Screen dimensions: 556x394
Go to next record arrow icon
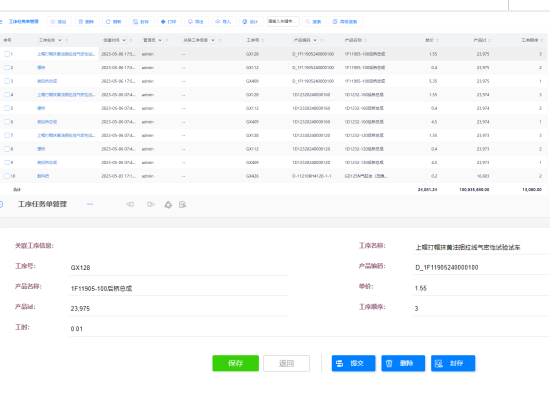click(151, 204)
